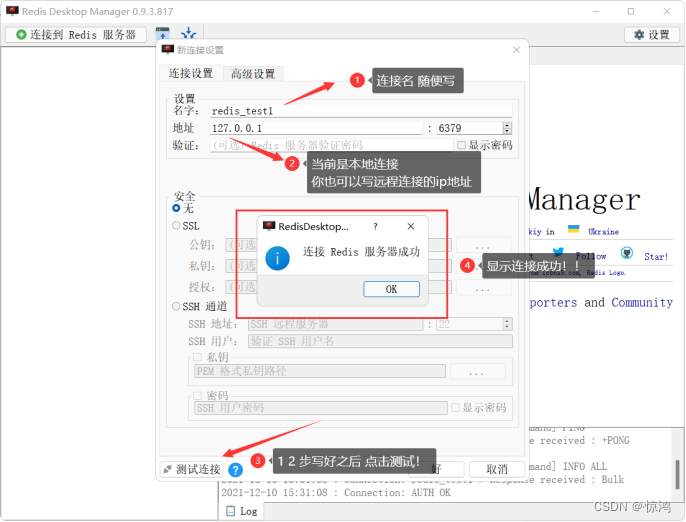
Task: Click the export connections toolbar icon
Action: pyautogui.click(x=189, y=33)
